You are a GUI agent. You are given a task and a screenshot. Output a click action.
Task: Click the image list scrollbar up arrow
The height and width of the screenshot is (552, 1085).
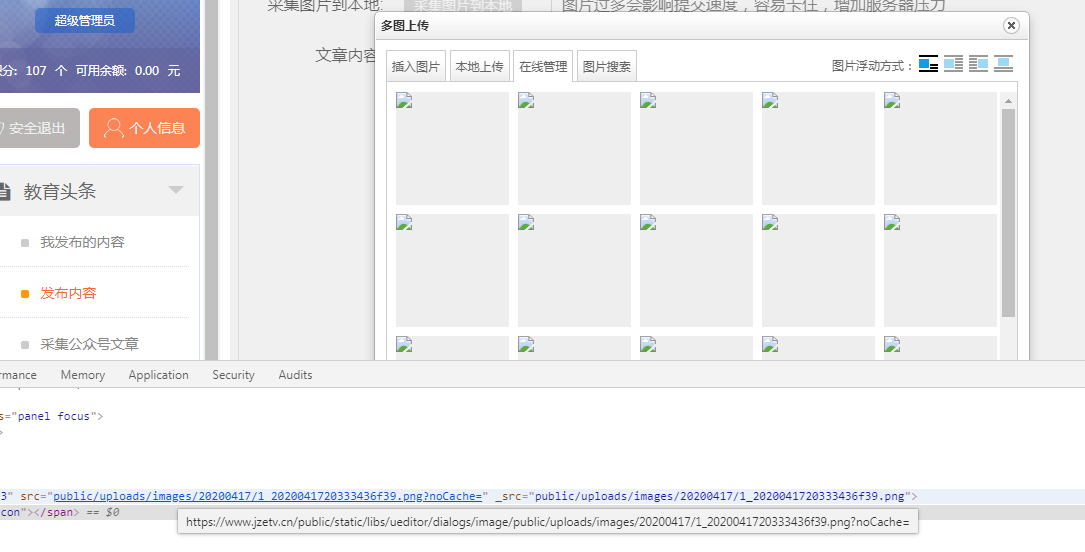click(1008, 101)
